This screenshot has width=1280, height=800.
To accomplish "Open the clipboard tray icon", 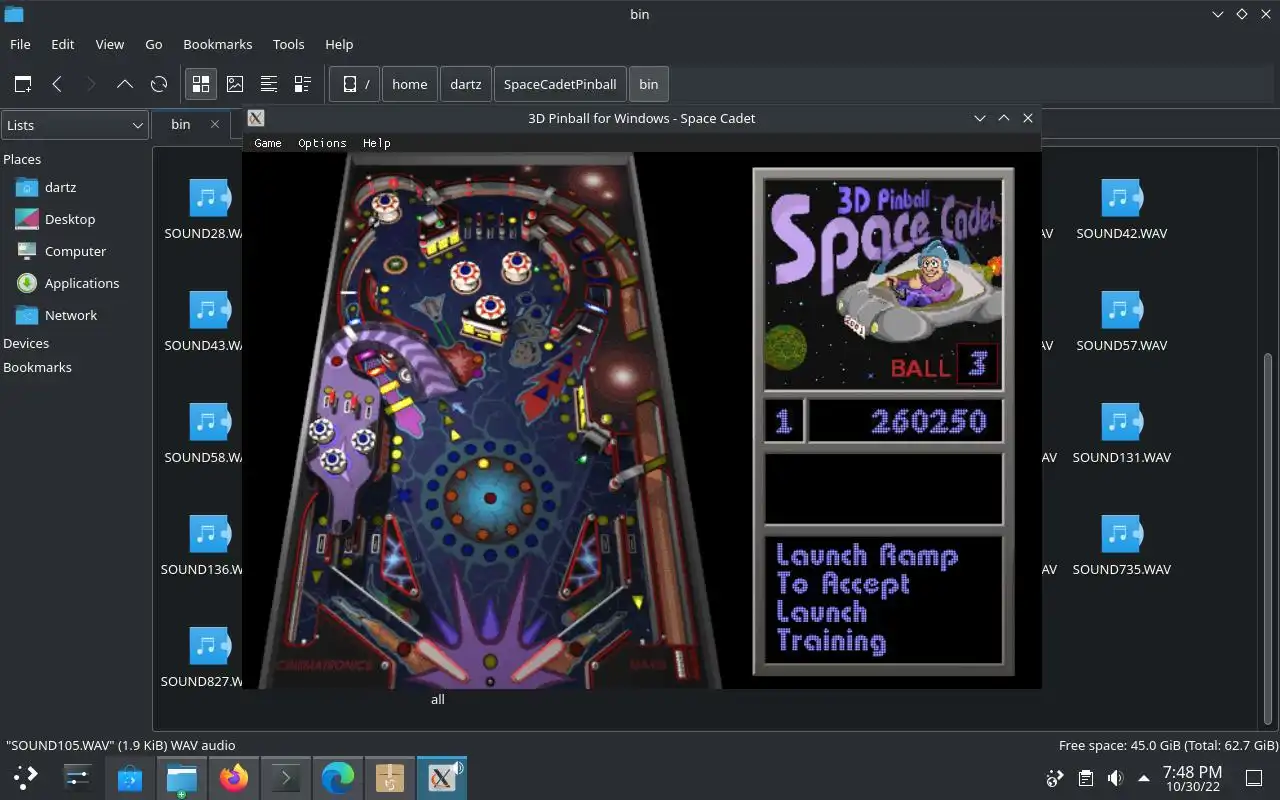I will [x=1086, y=777].
